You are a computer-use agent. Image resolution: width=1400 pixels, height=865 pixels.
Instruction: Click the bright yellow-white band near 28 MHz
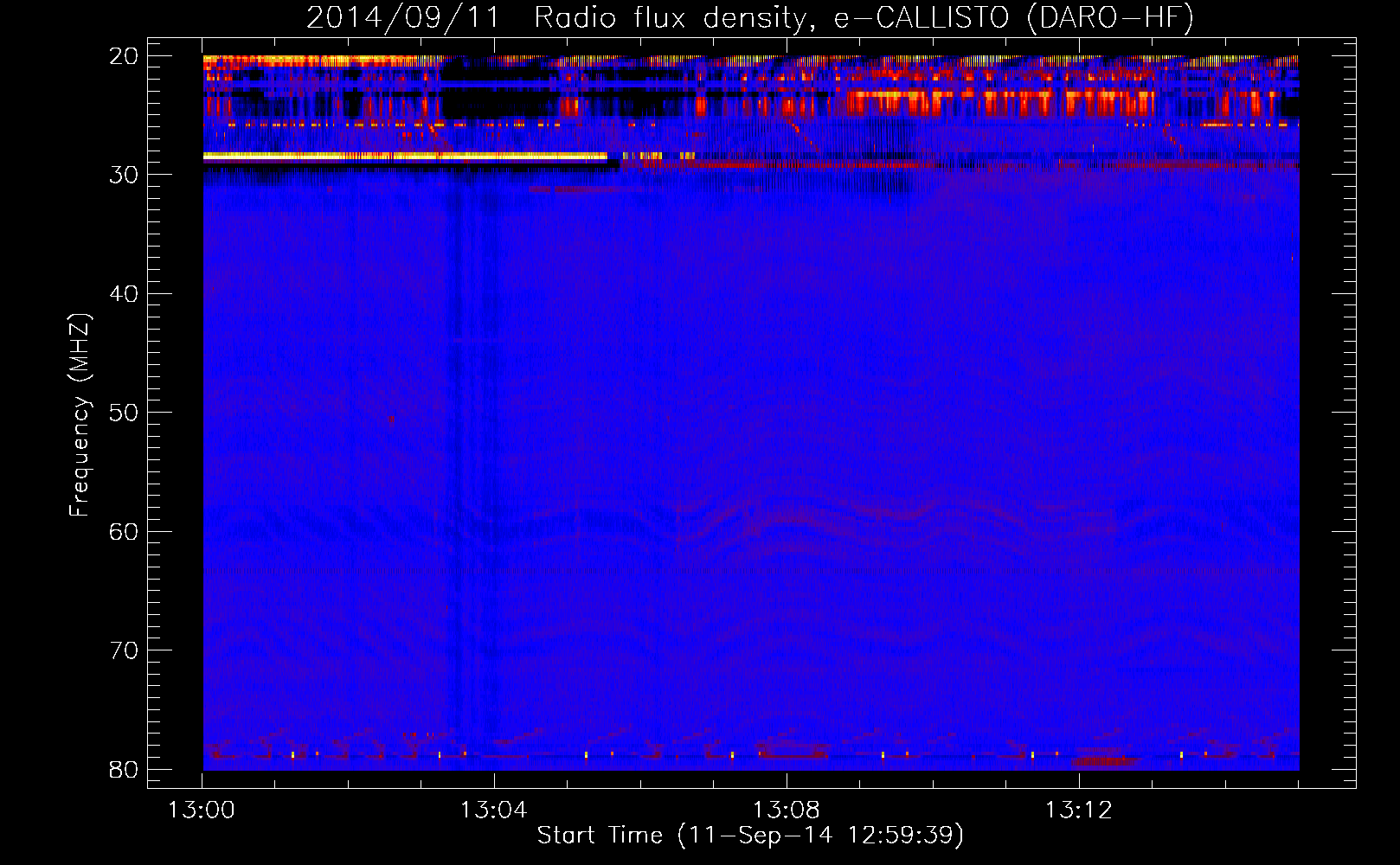(405, 157)
